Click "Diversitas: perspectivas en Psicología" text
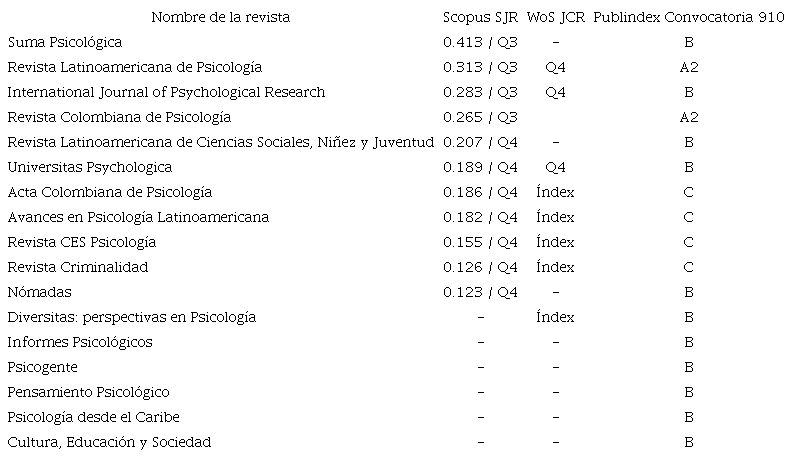 132,317
